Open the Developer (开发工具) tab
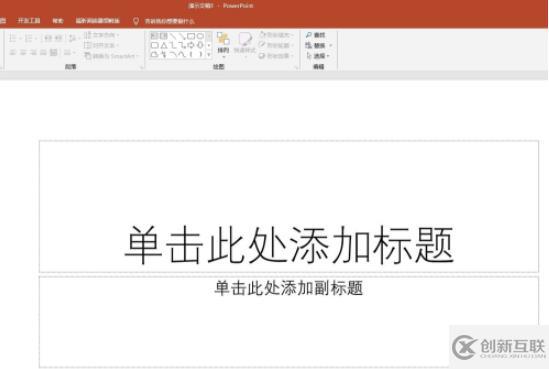549x369 pixels. [x=29, y=21]
